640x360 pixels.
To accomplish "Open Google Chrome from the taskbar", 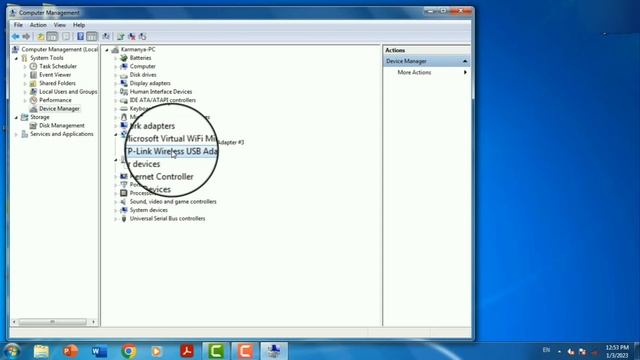I will 129,351.
